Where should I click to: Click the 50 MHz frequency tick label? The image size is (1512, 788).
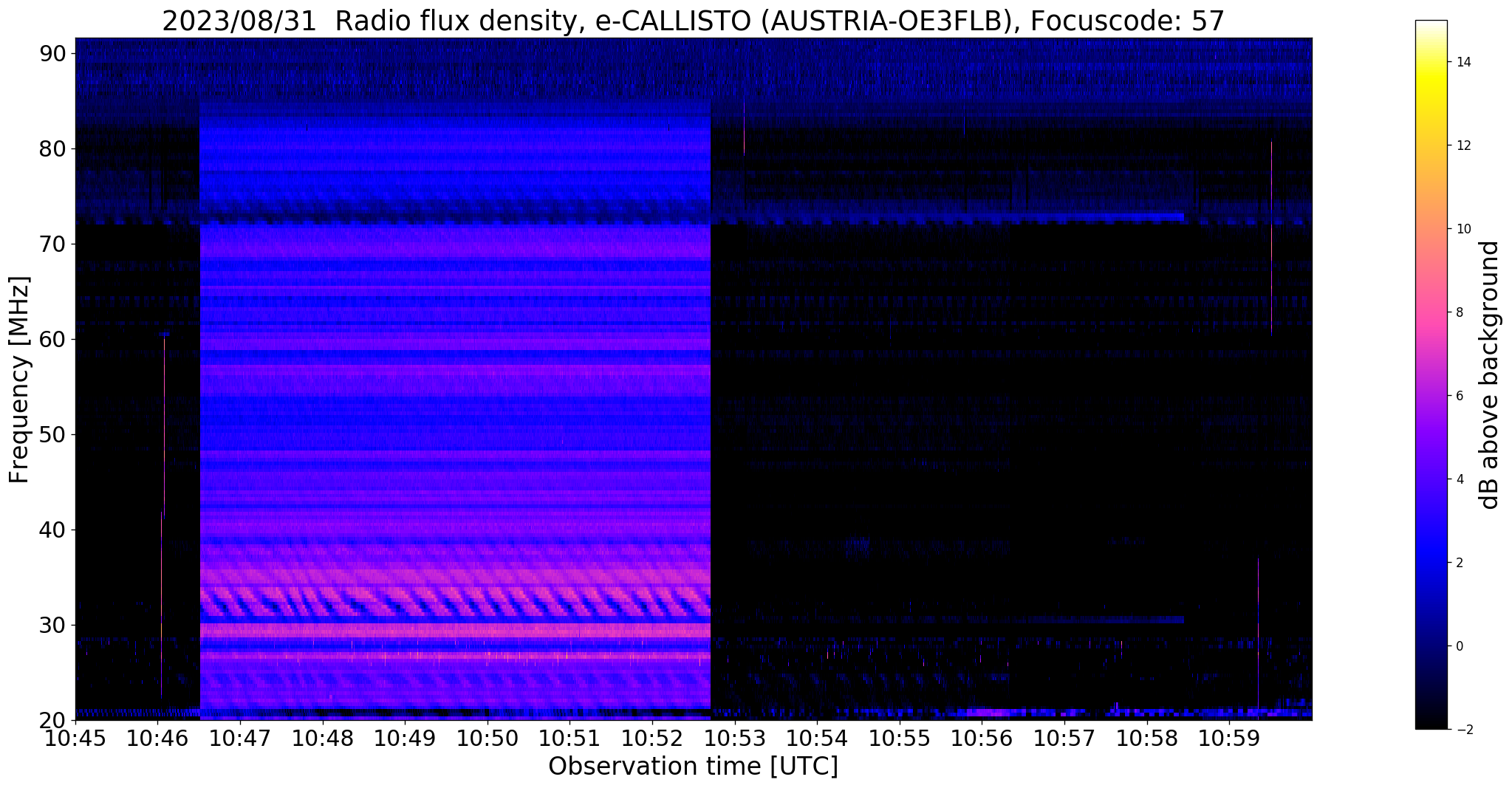point(53,434)
